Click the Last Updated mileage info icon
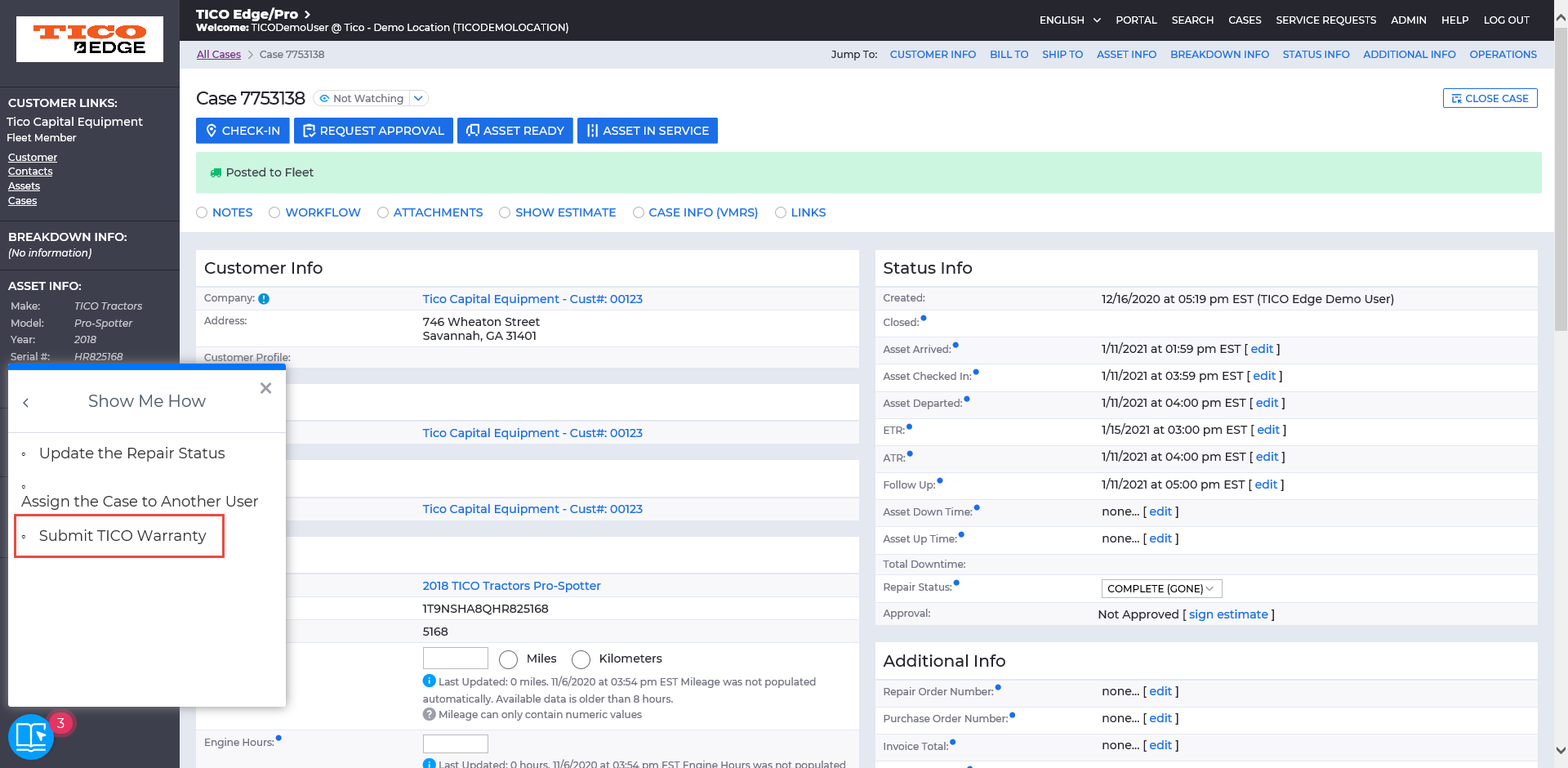Image resolution: width=1568 pixels, height=768 pixels. point(429,681)
